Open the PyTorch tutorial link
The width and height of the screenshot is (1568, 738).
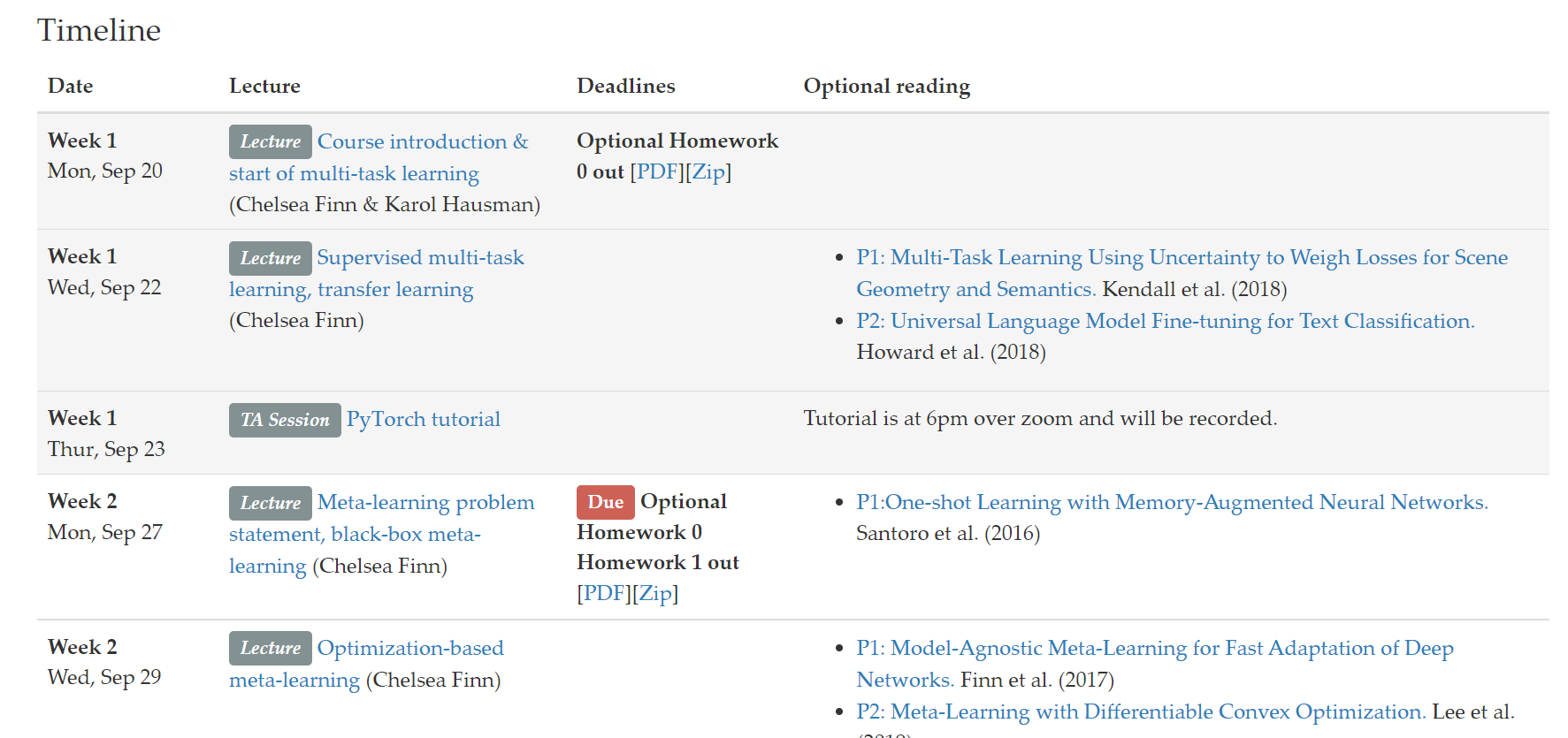click(423, 420)
